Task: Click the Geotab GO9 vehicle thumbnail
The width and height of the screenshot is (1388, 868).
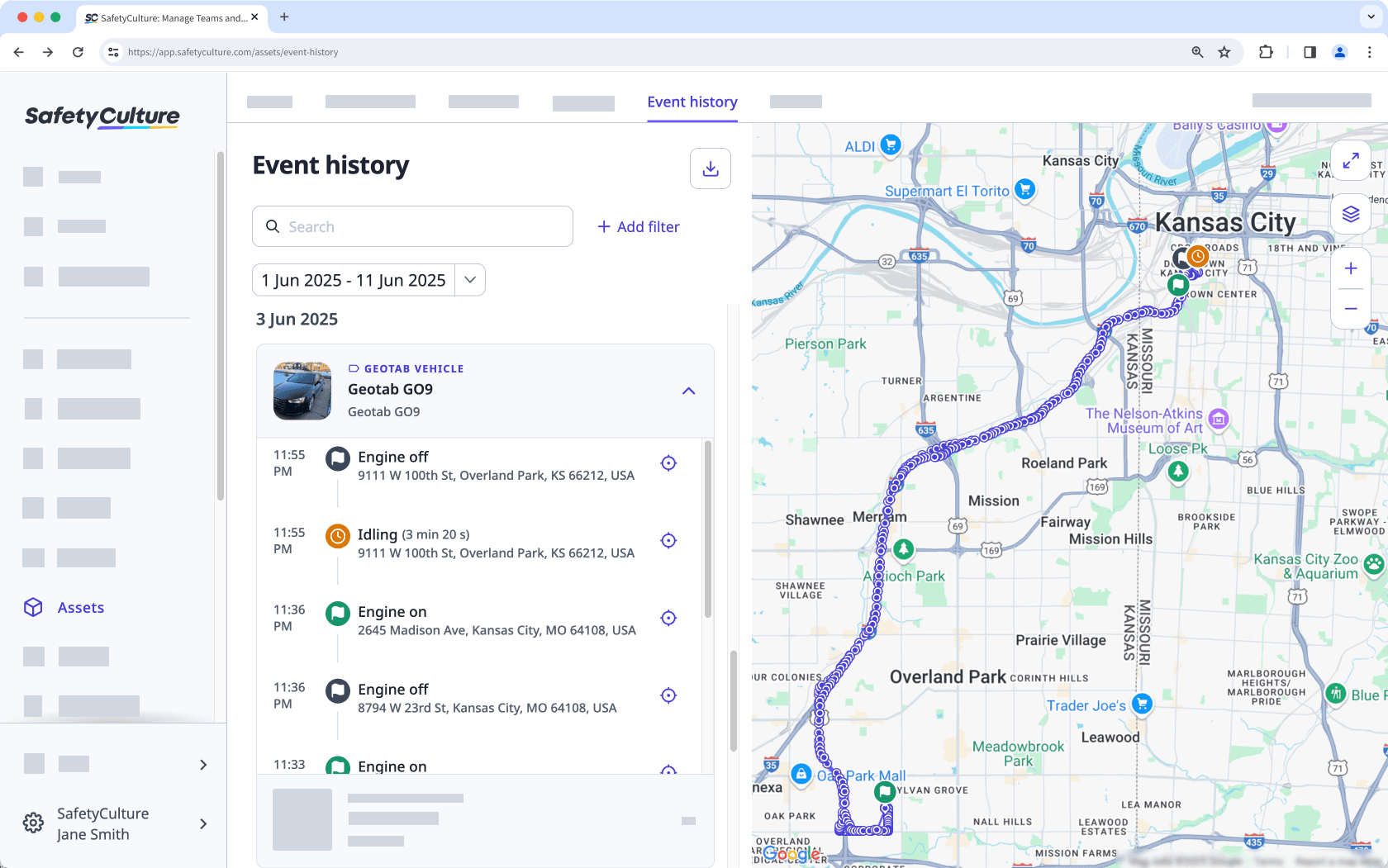Action: [302, 390]
